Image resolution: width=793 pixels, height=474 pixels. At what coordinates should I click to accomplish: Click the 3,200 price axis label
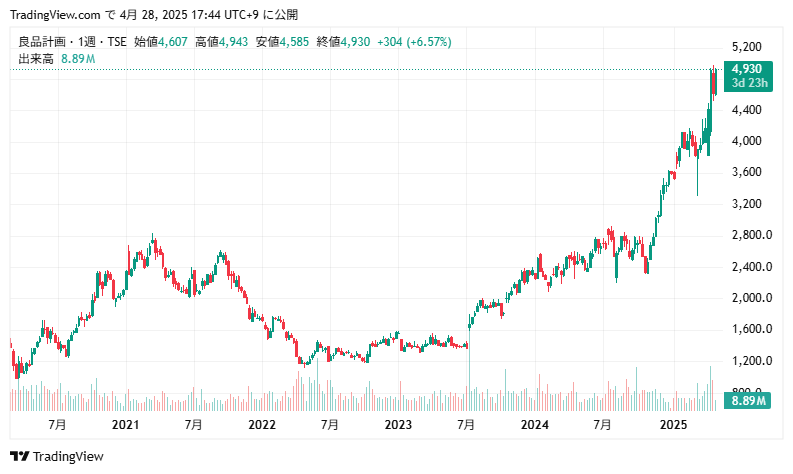746,204
